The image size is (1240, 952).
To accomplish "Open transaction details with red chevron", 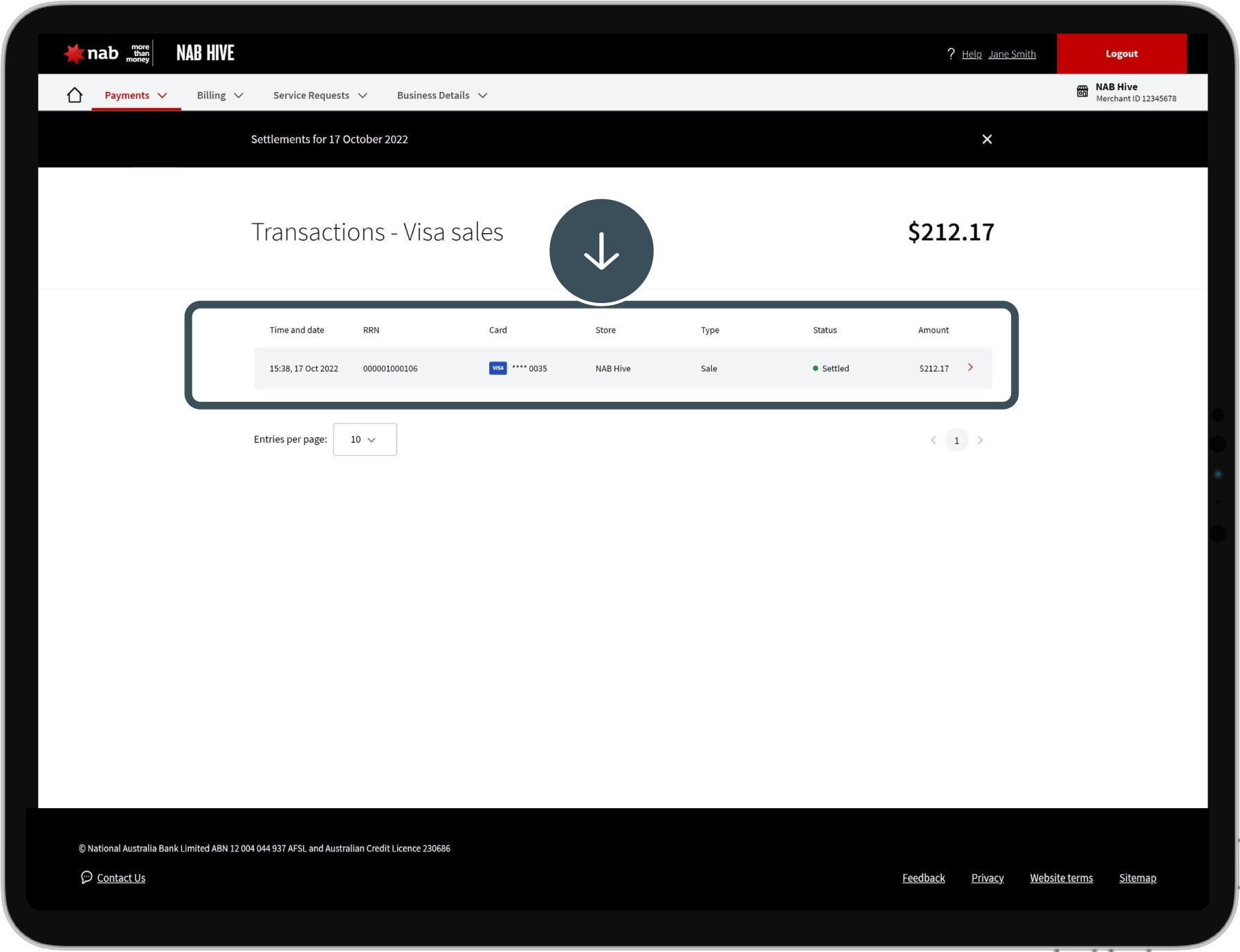I will click(x=970, y=367).
